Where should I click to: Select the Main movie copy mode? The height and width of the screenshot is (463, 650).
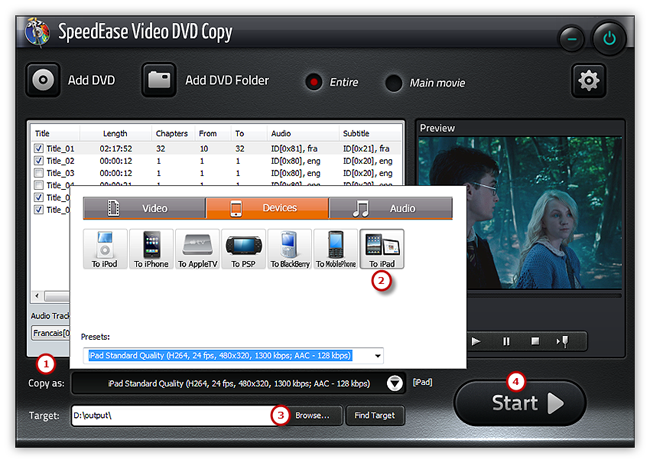click(x=393, y=82)
